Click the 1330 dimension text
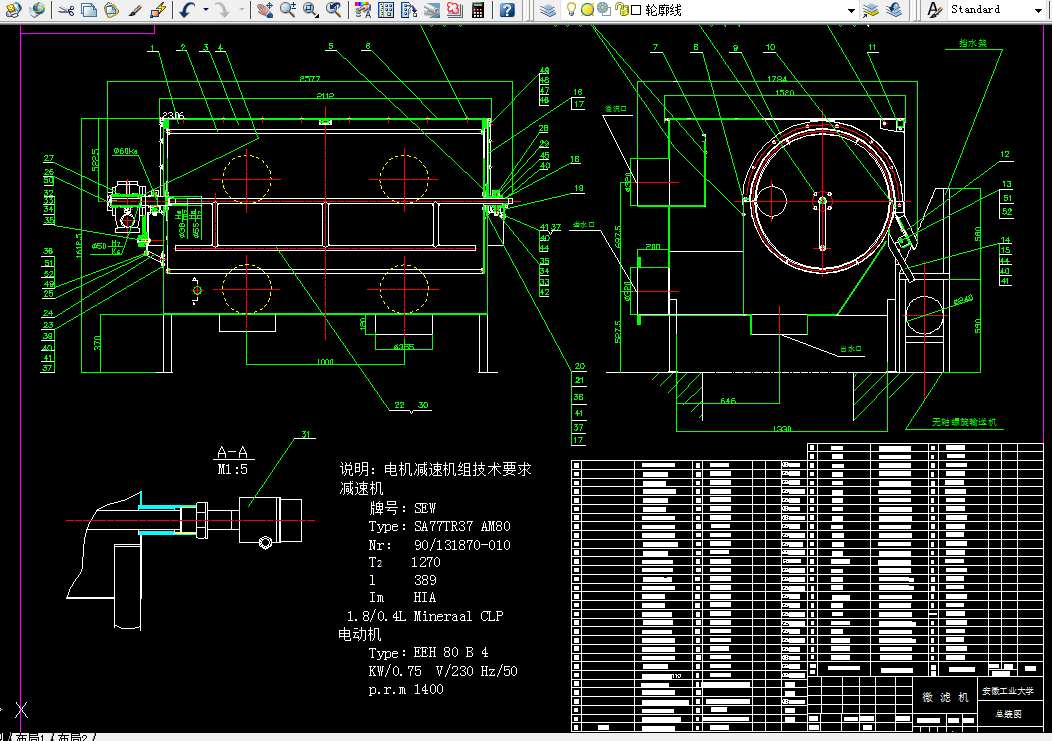This screenshot has height=741, width=1052. [x=782, y=428]
